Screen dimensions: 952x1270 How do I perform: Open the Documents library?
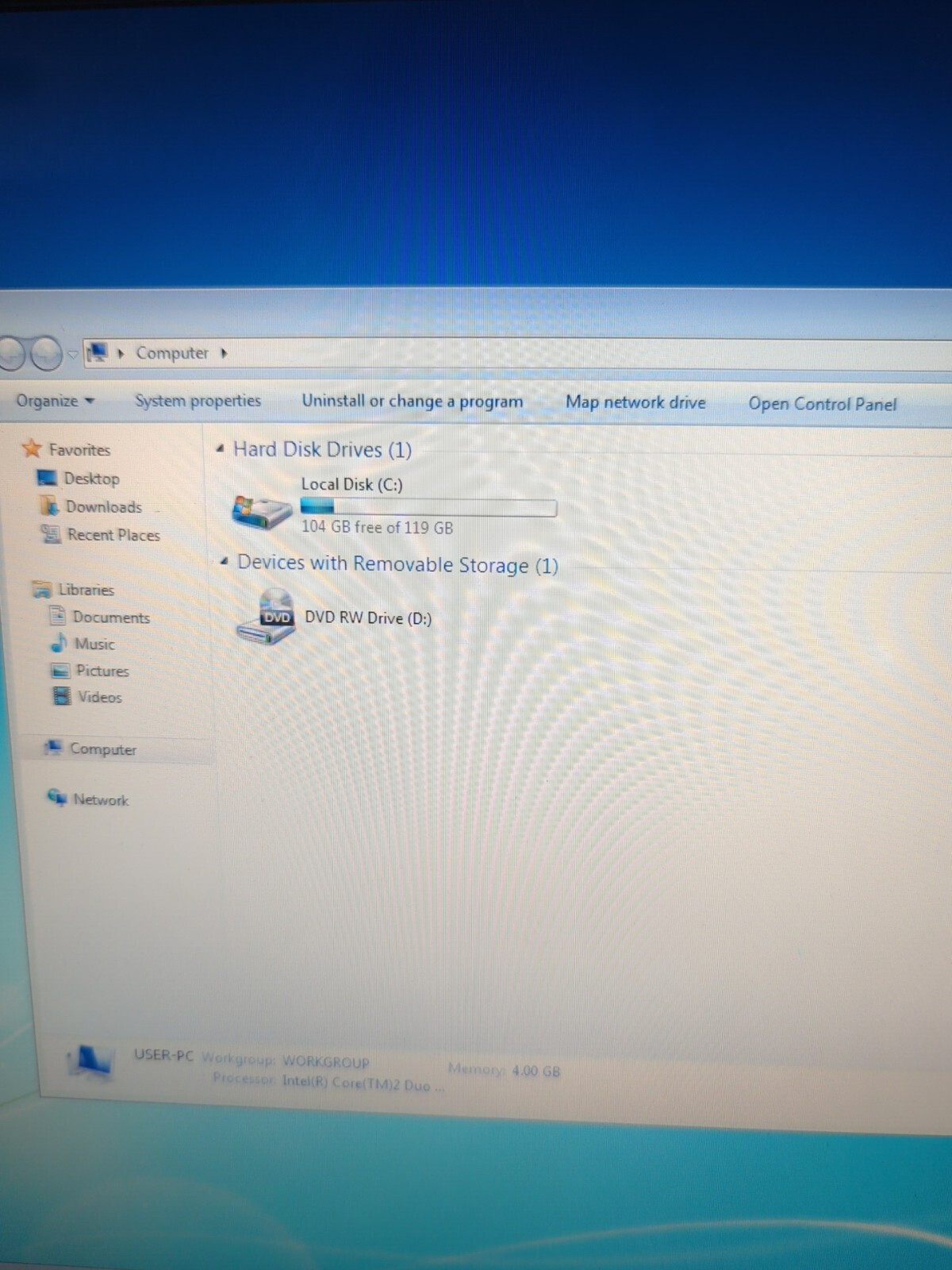(x=111, y=618)
